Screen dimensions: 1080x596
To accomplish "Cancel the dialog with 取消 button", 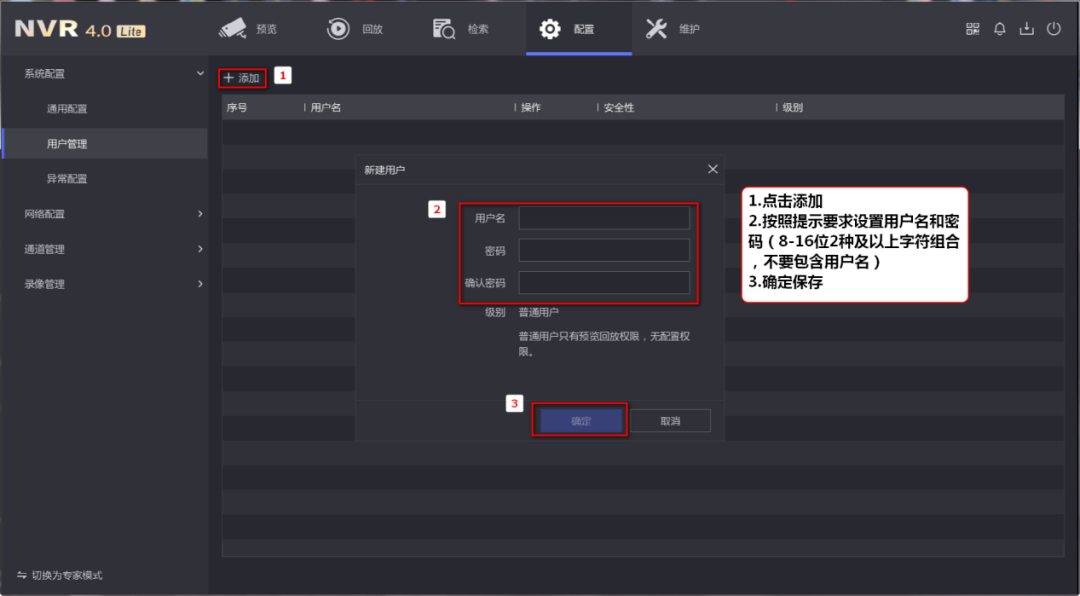I will (670, 420).
